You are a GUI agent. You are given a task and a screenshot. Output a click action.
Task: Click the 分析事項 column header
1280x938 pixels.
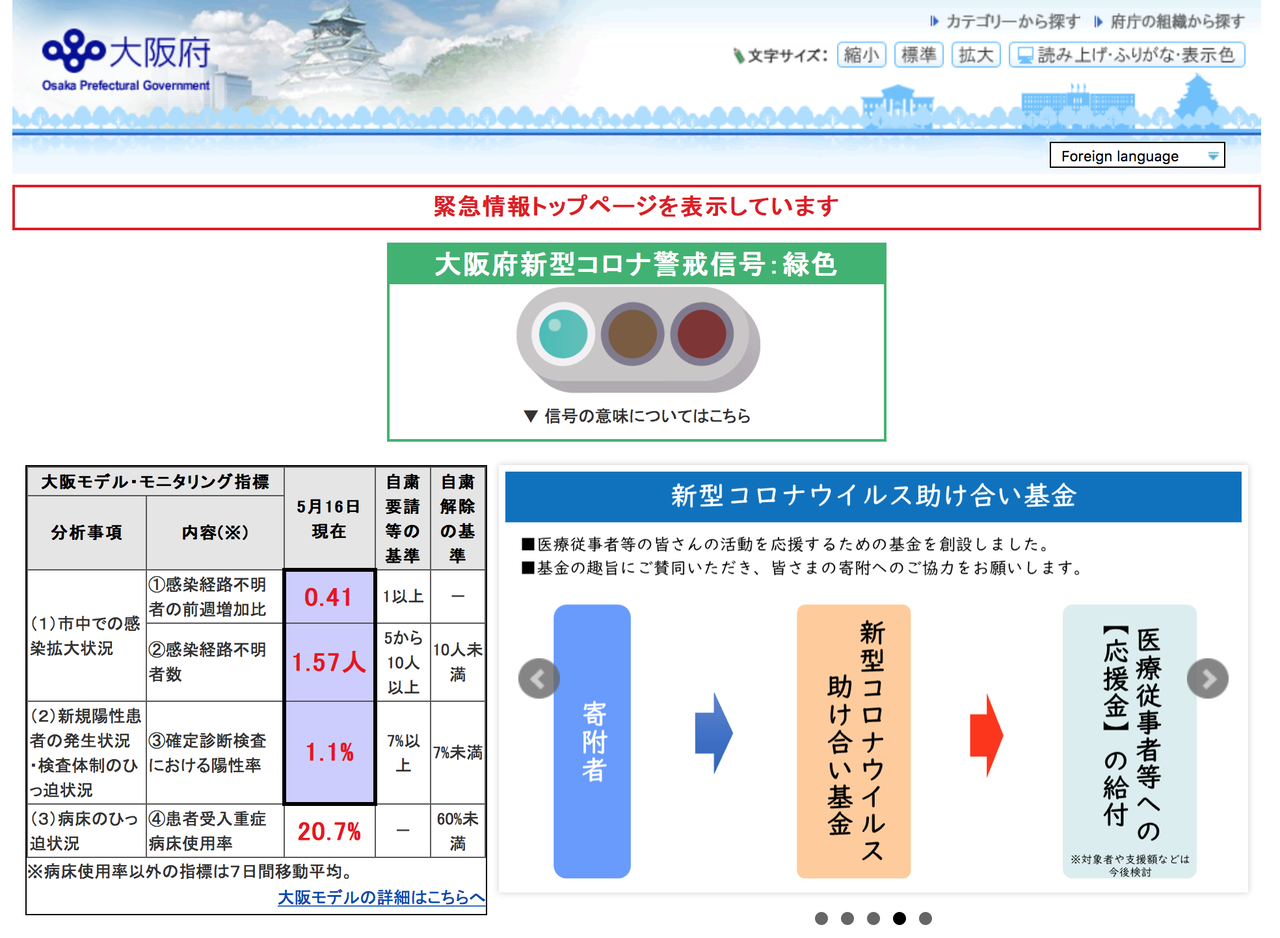86,533
